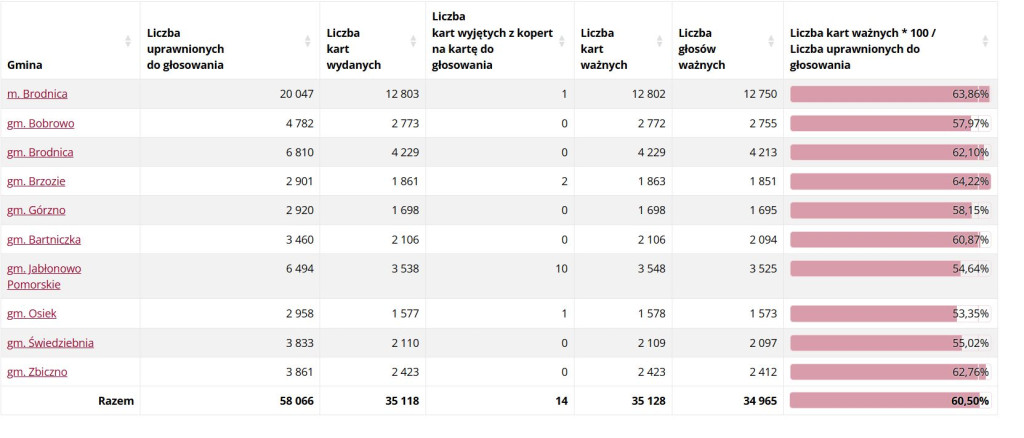Sort by Liczba kart wydanych arrows
Screen dimensions: 1024x438
[413, 41]
